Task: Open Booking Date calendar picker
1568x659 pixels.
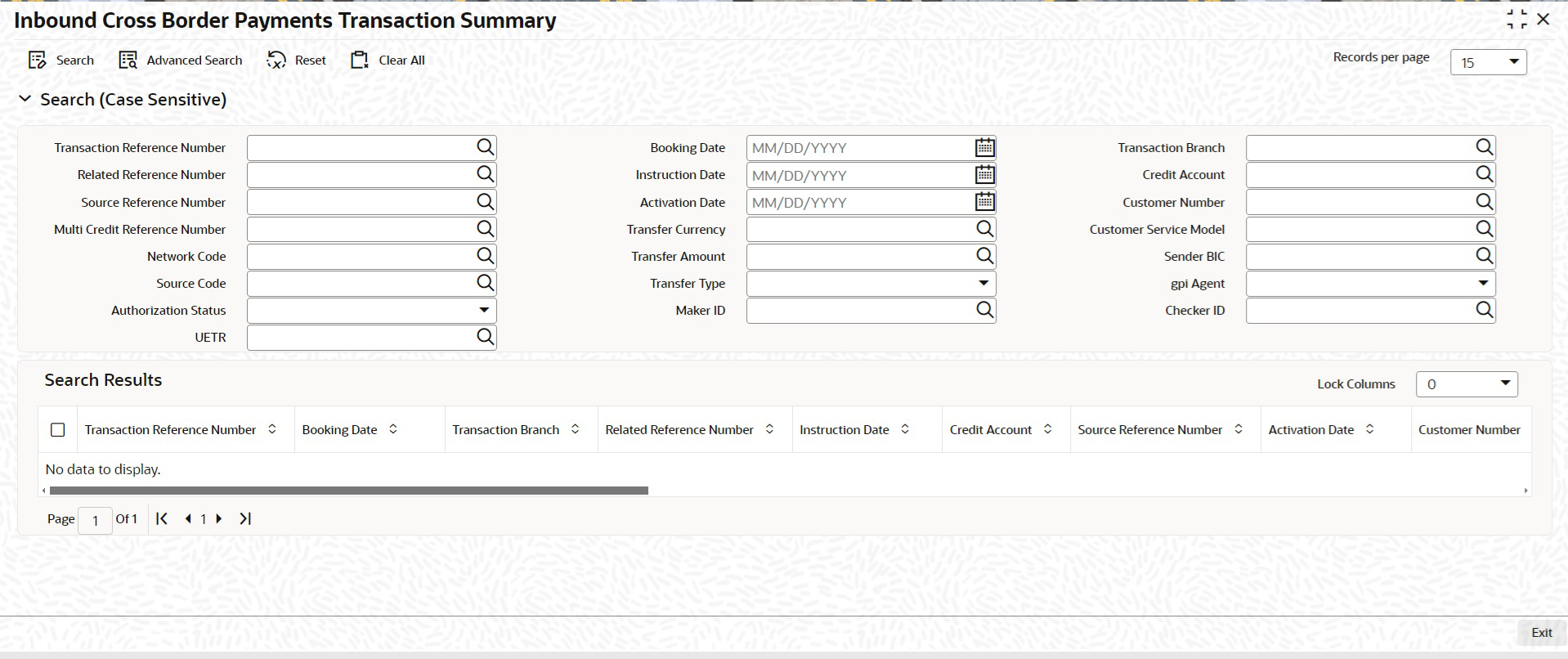Action: tap(984, 147)
